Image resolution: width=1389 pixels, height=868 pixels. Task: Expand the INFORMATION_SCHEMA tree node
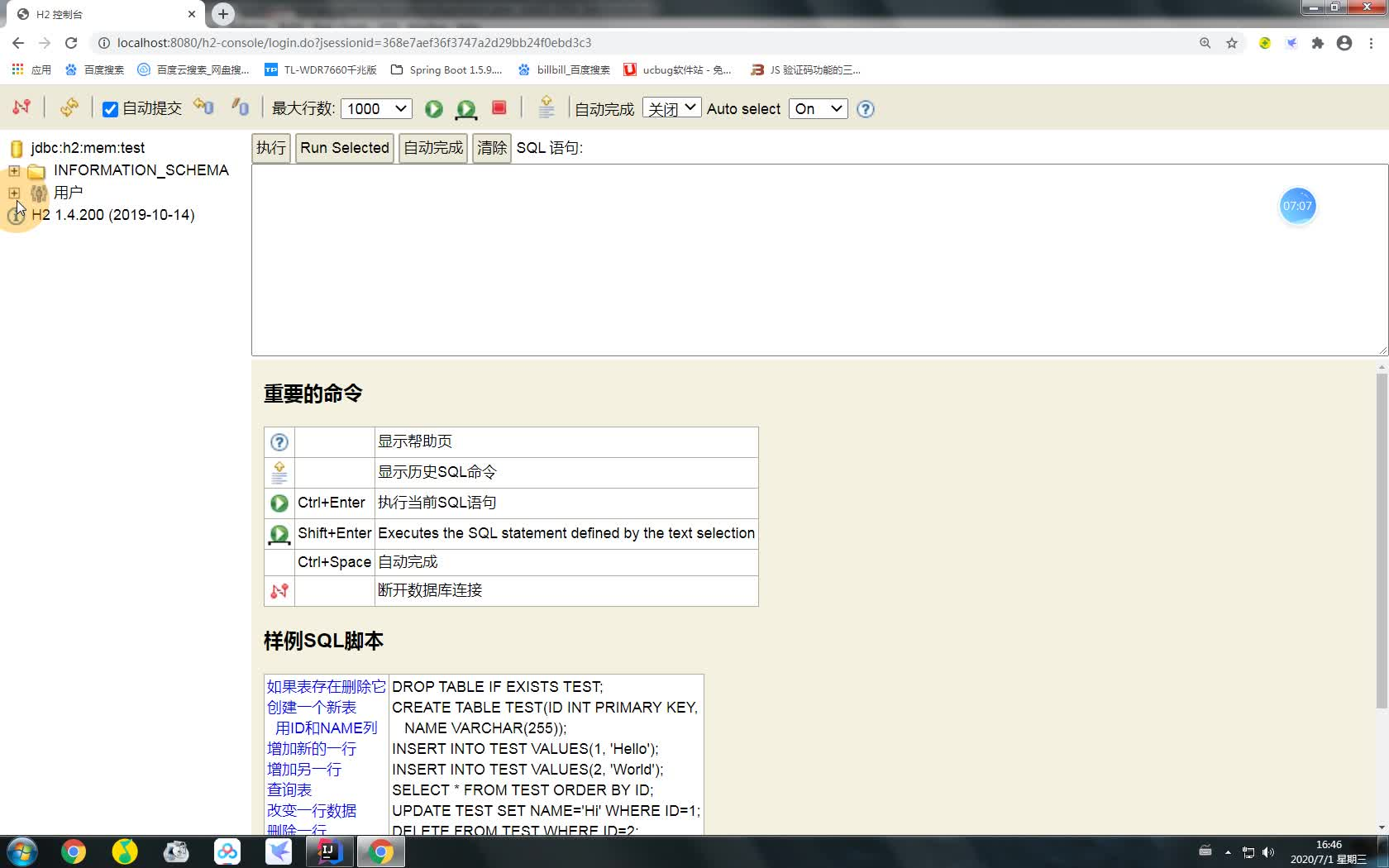(x=14, y=170)
